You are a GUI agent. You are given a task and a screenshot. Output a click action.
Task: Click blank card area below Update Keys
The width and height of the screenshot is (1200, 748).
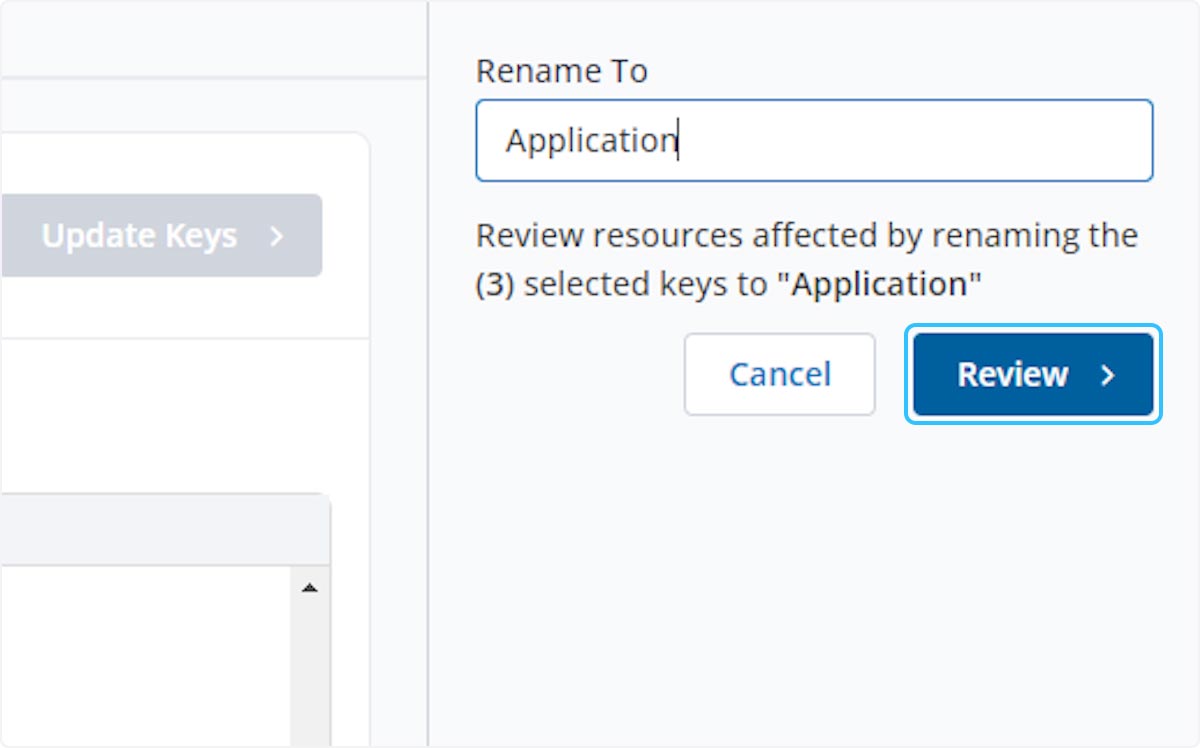tap(180, 410)
